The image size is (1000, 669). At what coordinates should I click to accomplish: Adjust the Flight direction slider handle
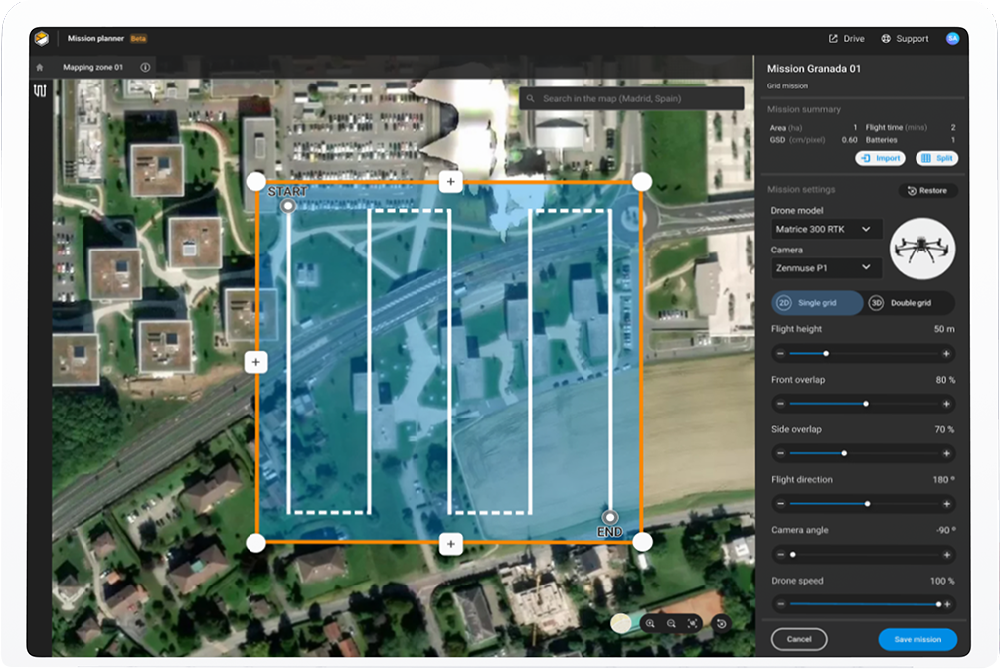[x=867, y=504]
